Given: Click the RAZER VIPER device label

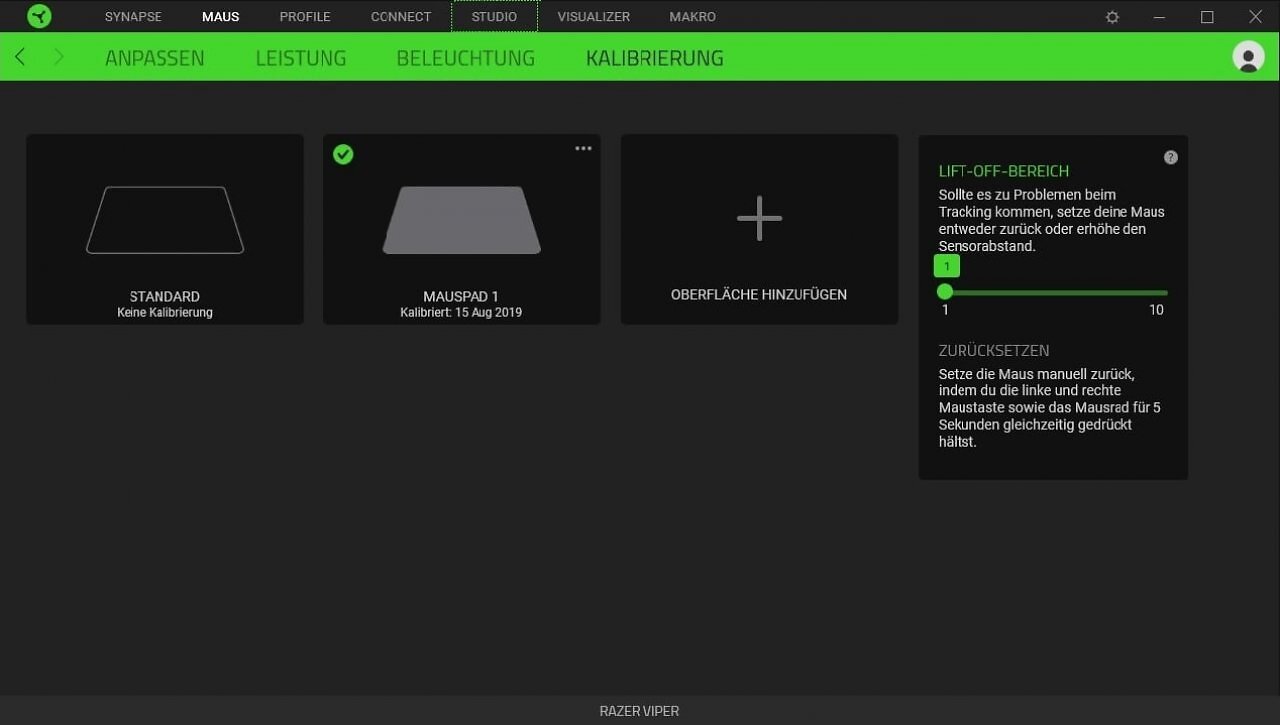Looking at the screenshot, I should coord(639,711).
